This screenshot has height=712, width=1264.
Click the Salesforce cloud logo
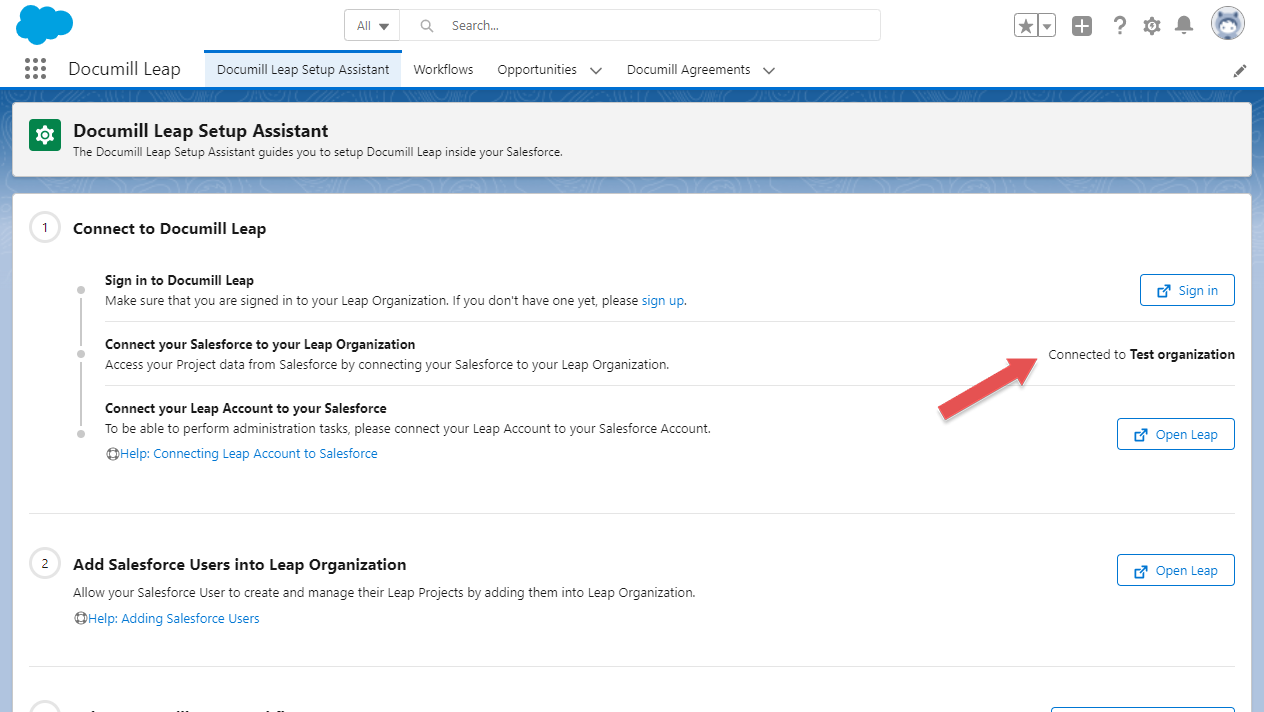coord(45,24)
